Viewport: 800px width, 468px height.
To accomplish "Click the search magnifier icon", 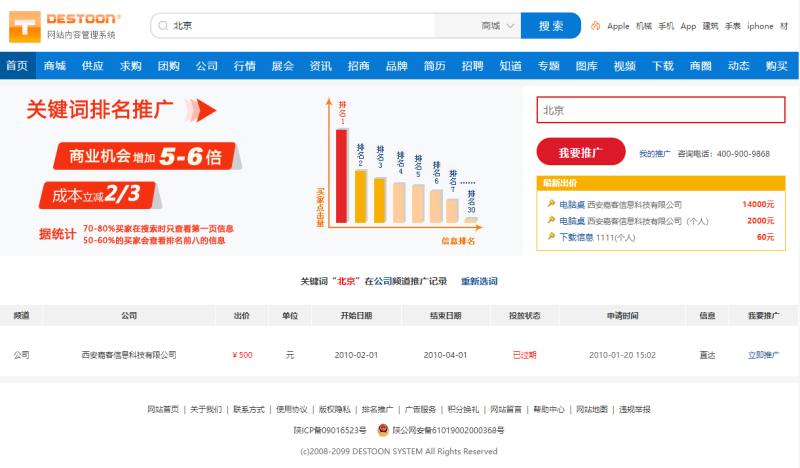I will tap(163, 26).
